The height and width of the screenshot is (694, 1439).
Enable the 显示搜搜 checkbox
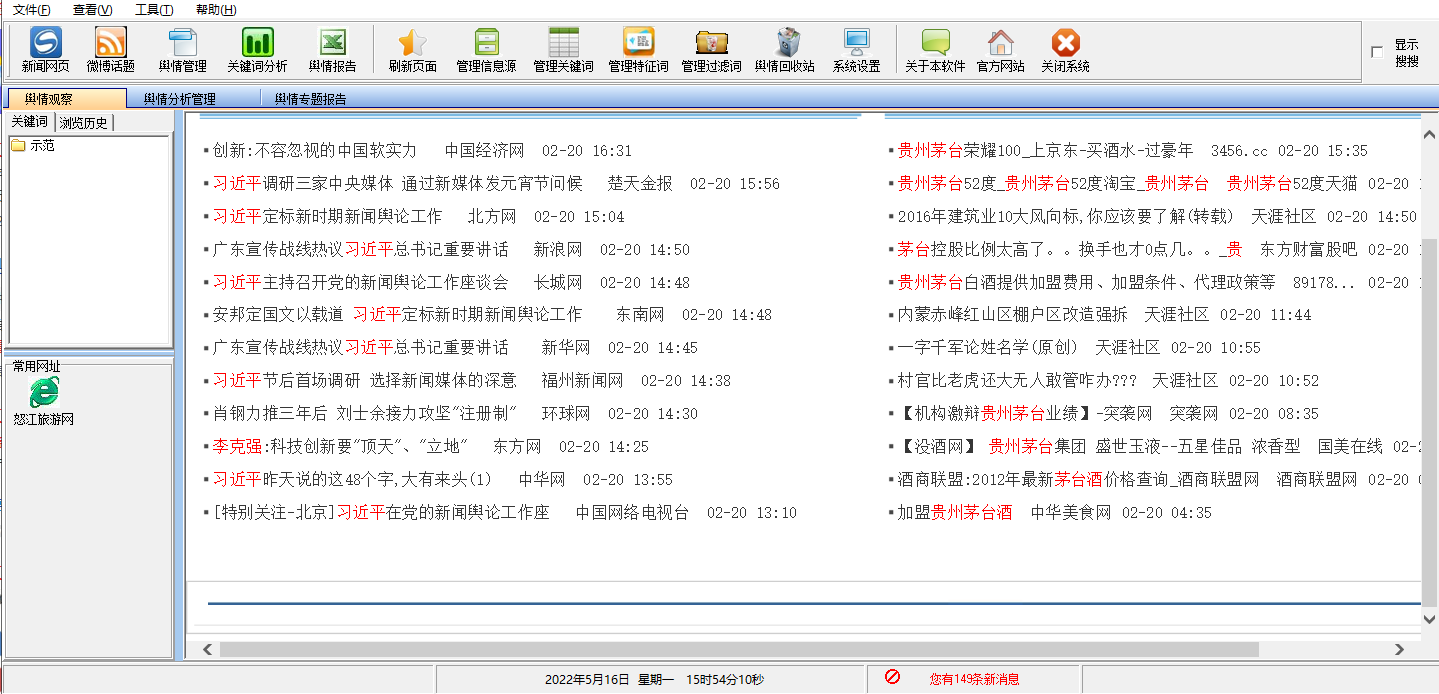tap(1377, 52)
